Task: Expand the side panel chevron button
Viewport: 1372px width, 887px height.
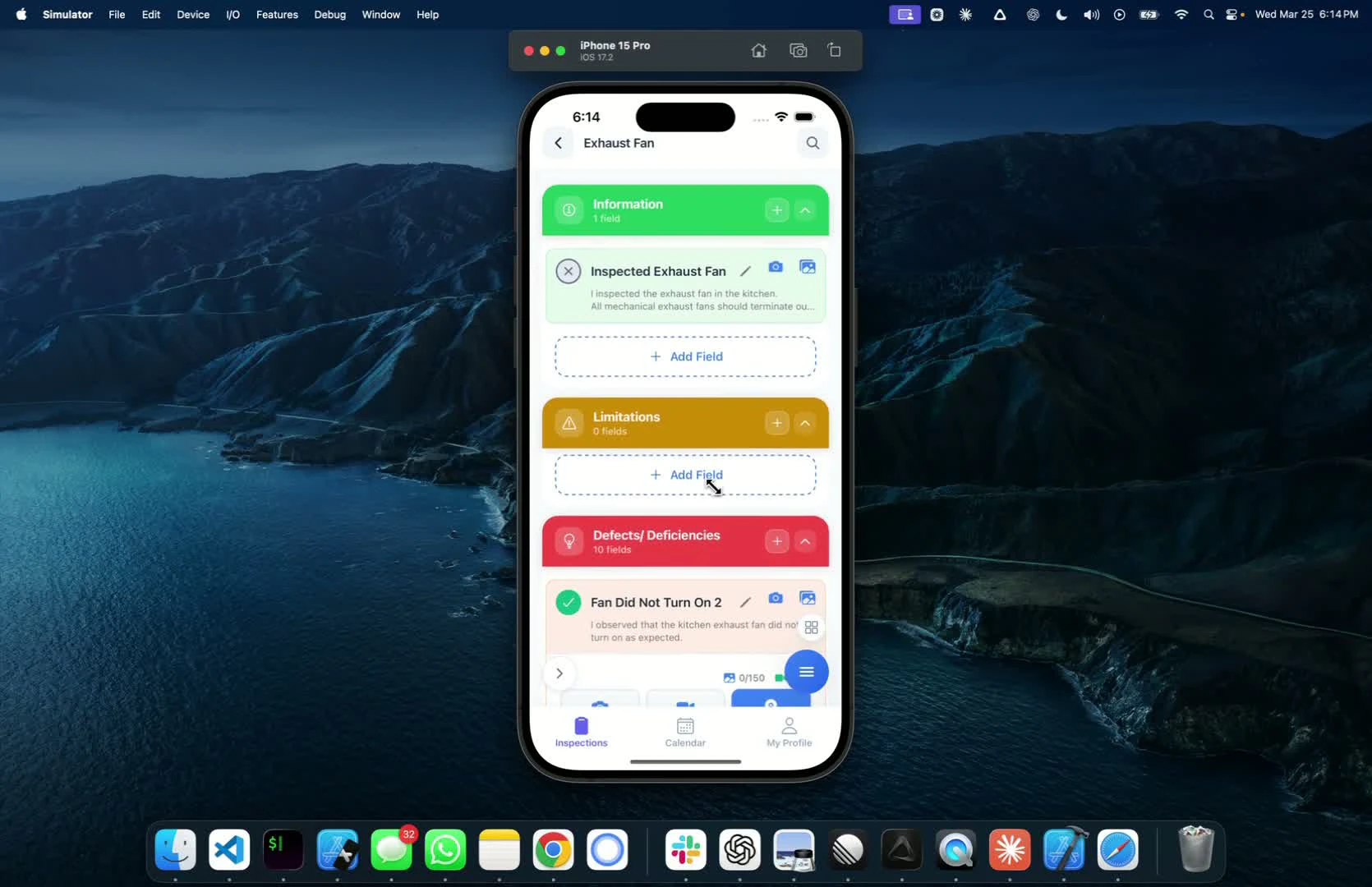Action: 559,673
